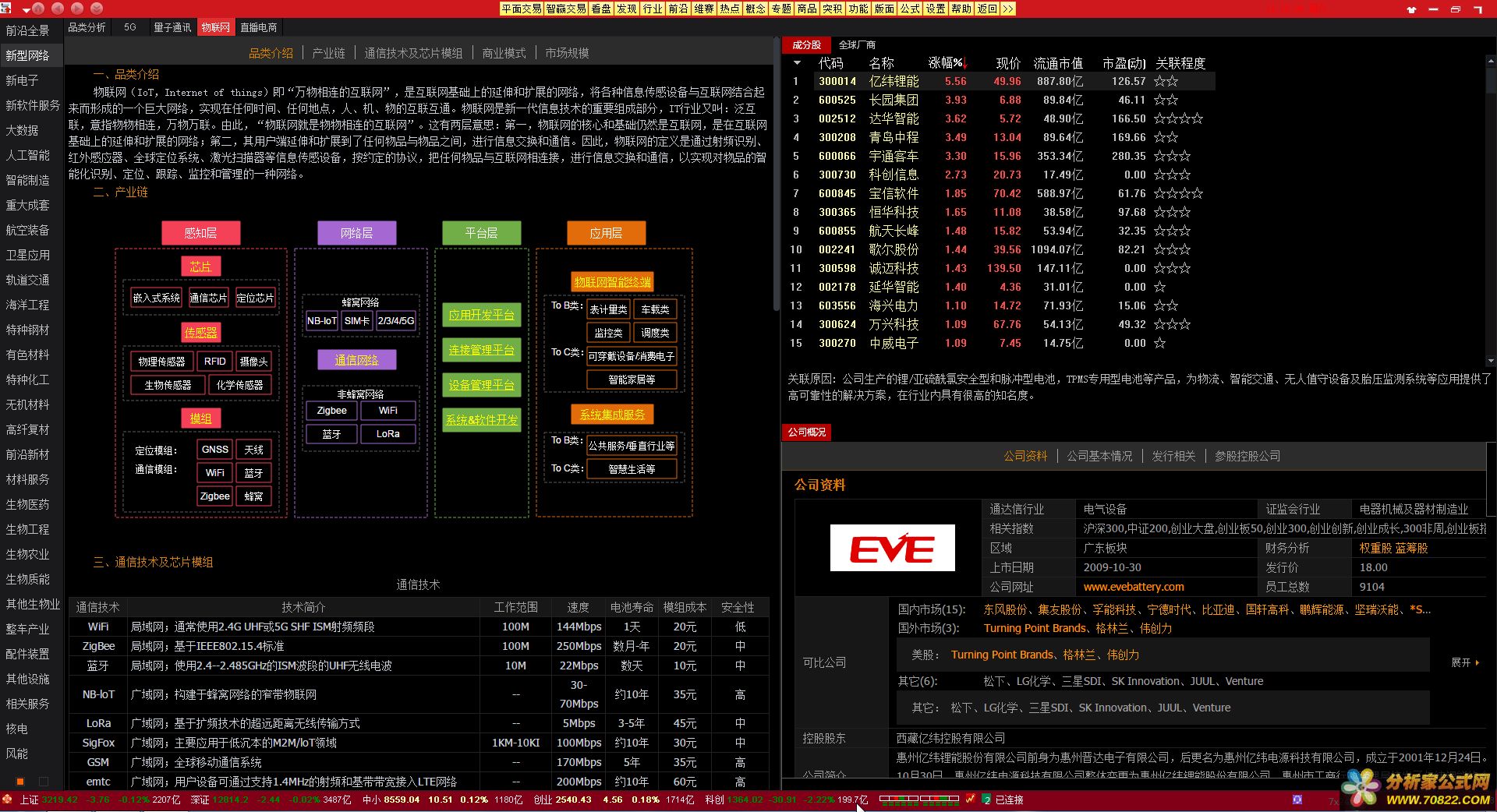Select the stock row 002241 歌尔股份
Image resolution: width=1497 pixels, height=812 pixels.
point(1000,249)
